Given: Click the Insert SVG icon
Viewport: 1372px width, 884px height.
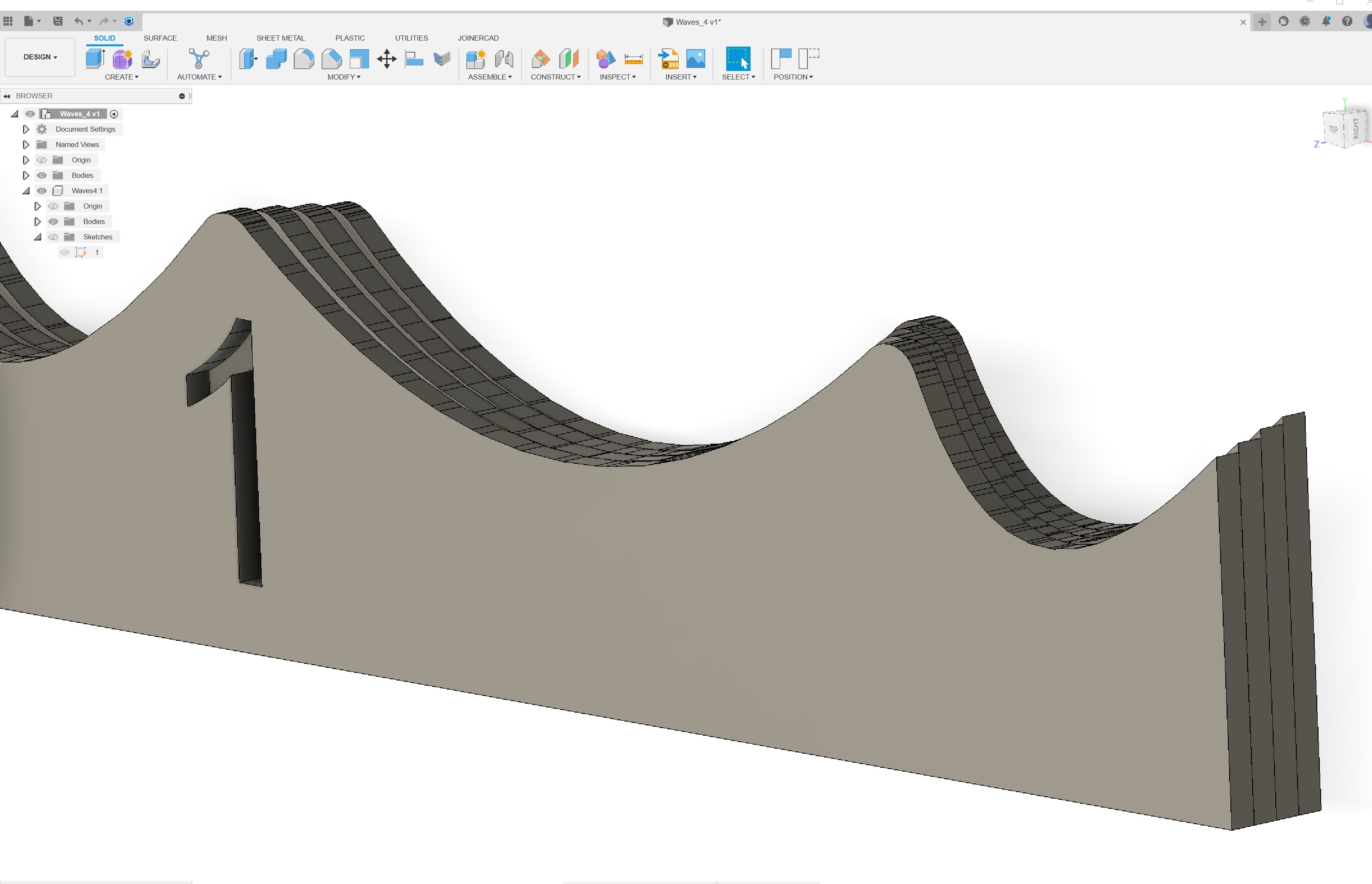Looking at the screenshot, I should coord(667,59).
